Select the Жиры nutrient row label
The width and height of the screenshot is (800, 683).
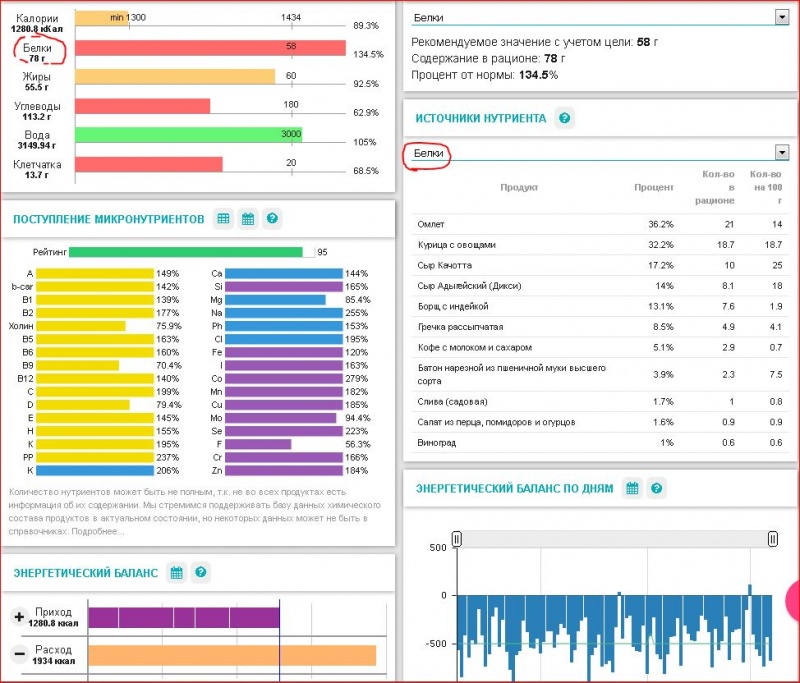tap(38, 81)
